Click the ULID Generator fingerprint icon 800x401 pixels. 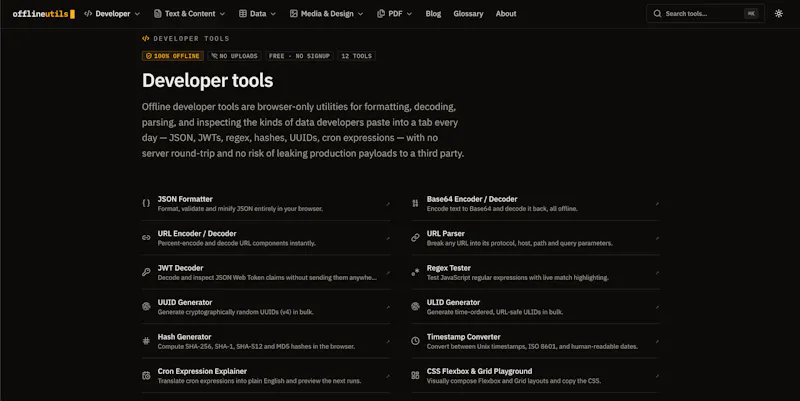click(x=415, y=306)
